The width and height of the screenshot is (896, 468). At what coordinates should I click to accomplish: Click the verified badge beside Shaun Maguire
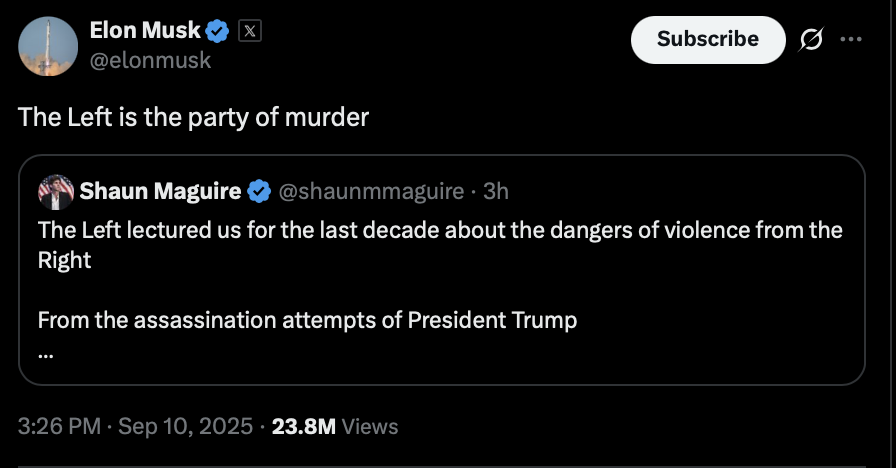(x=258, y=190)
